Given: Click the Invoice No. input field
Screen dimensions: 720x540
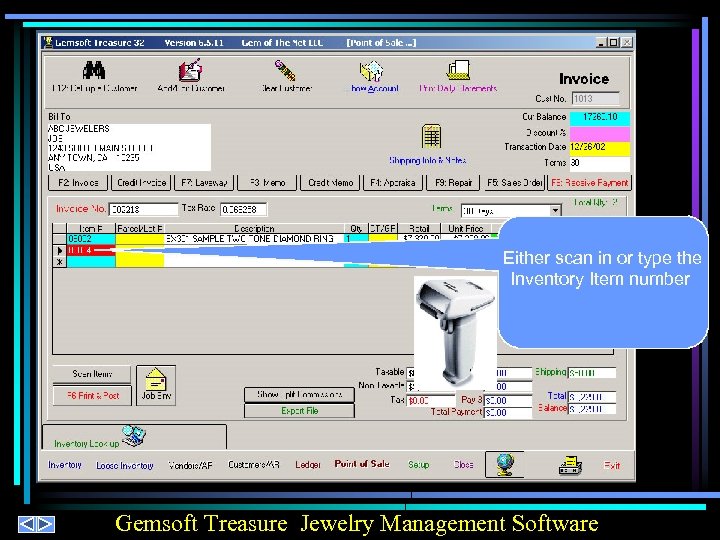Looking at the screenshot, I should 143,209.
